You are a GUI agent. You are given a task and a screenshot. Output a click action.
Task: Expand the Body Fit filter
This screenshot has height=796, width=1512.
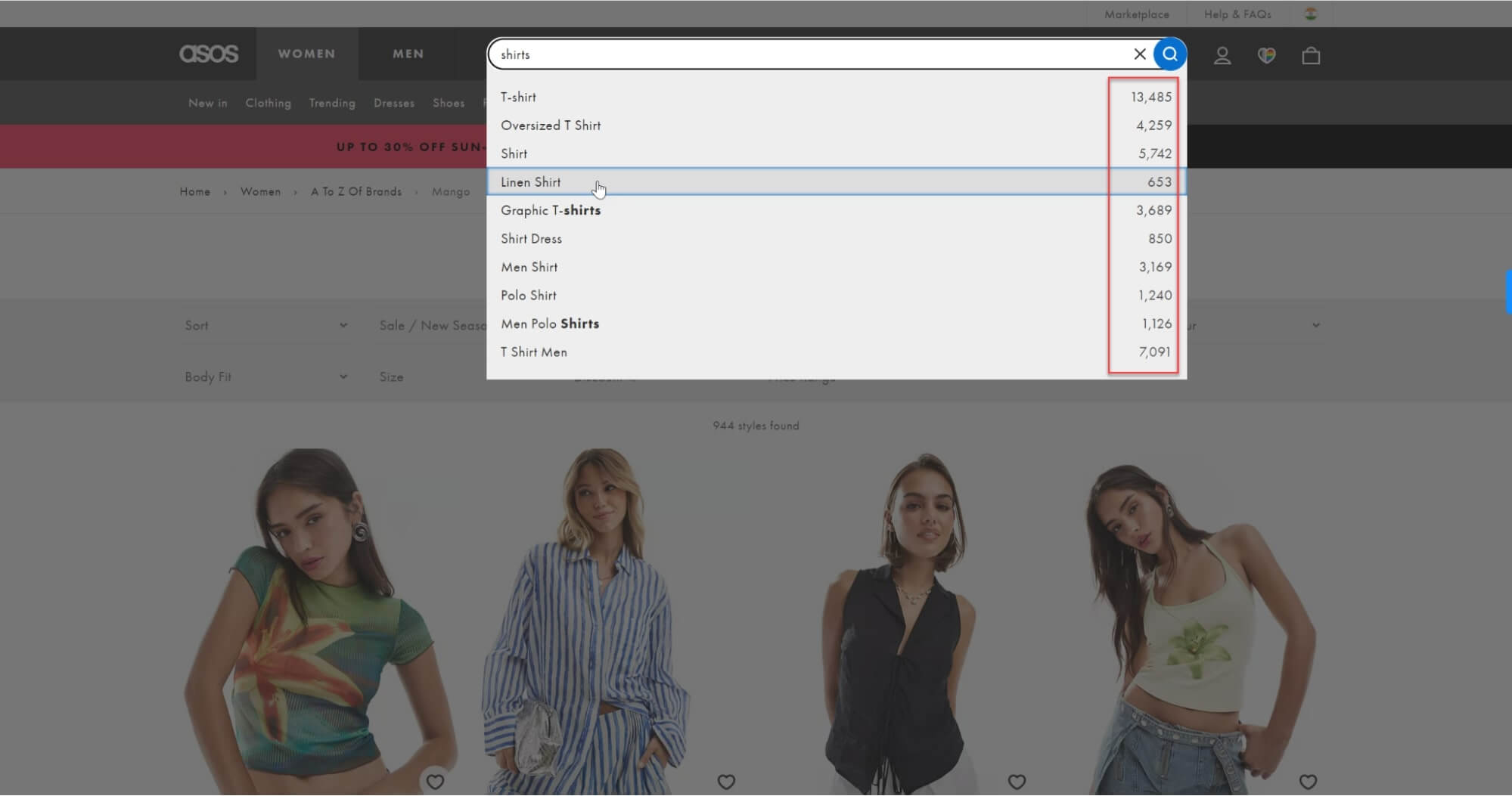tap(266, 376)
